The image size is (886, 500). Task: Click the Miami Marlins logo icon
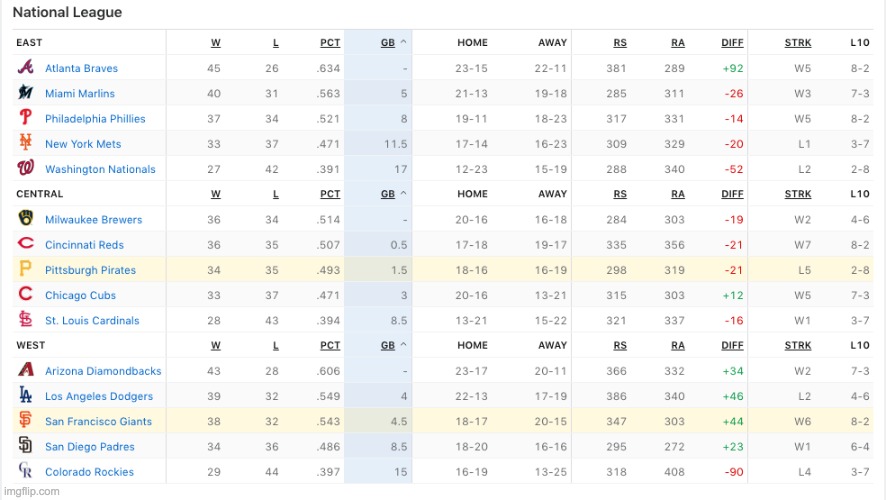tap(25, 92)
